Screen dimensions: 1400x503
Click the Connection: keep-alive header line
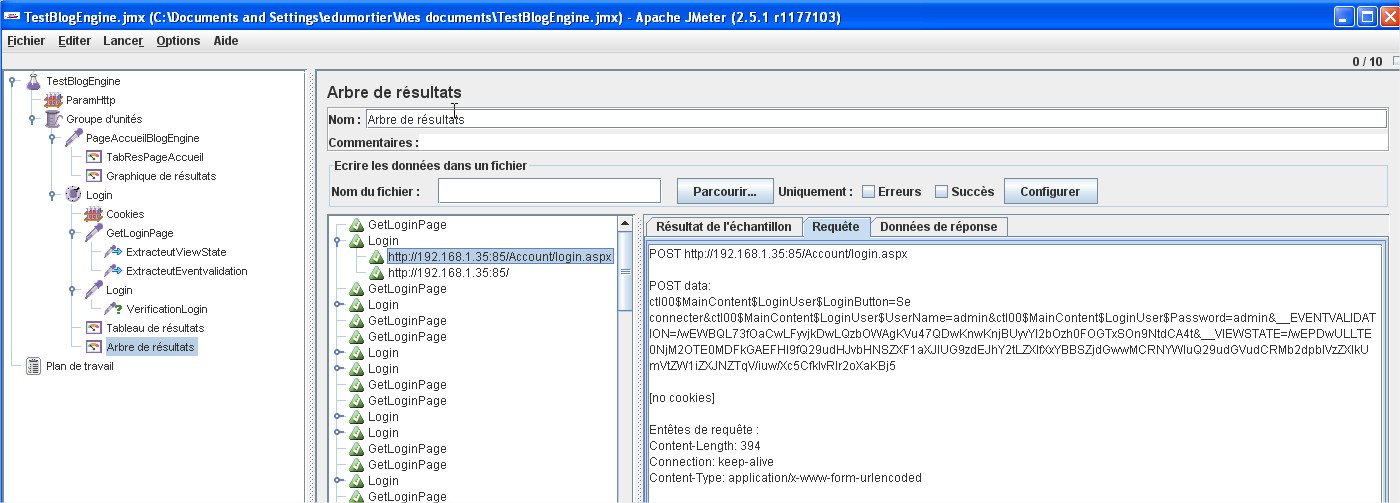pos(713,462)
